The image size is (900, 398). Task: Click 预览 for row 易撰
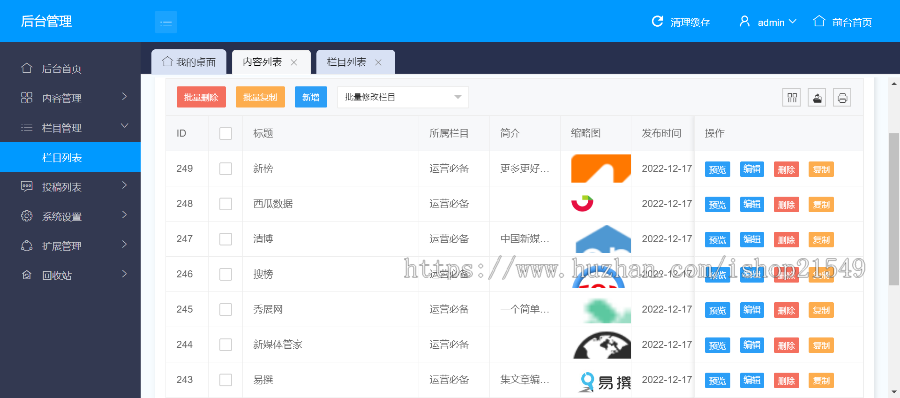pyautogui.click(x=717, y=380)
